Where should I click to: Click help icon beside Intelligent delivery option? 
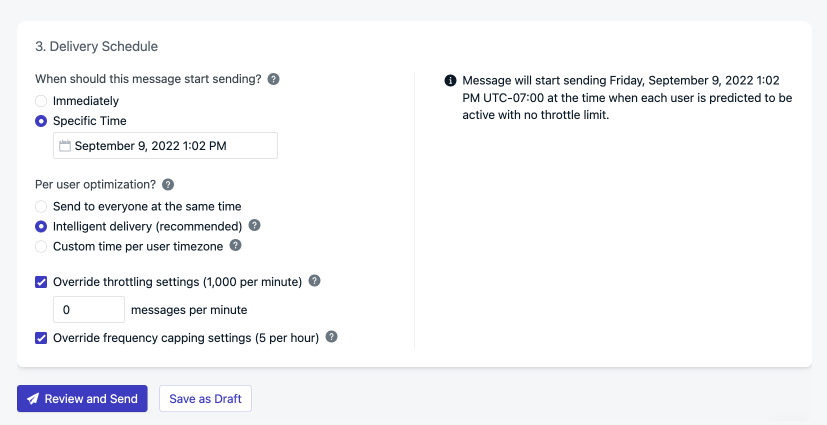255,225
